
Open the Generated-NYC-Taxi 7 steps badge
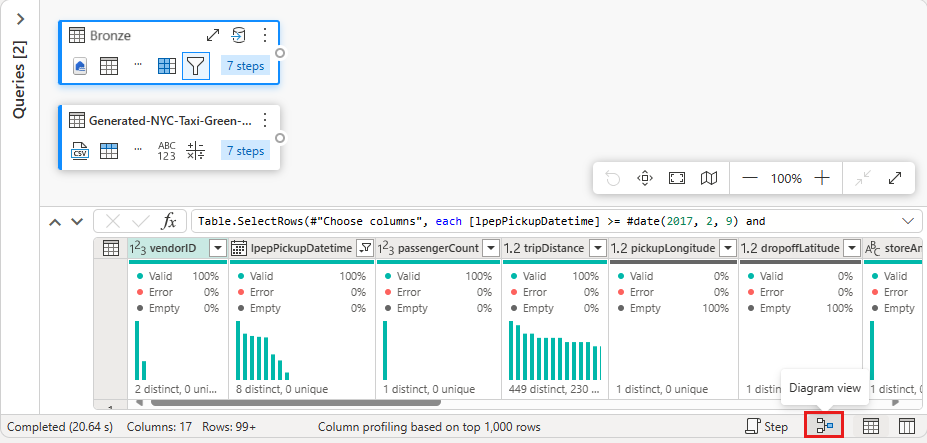pyautogui.click(x=245, y=151)
